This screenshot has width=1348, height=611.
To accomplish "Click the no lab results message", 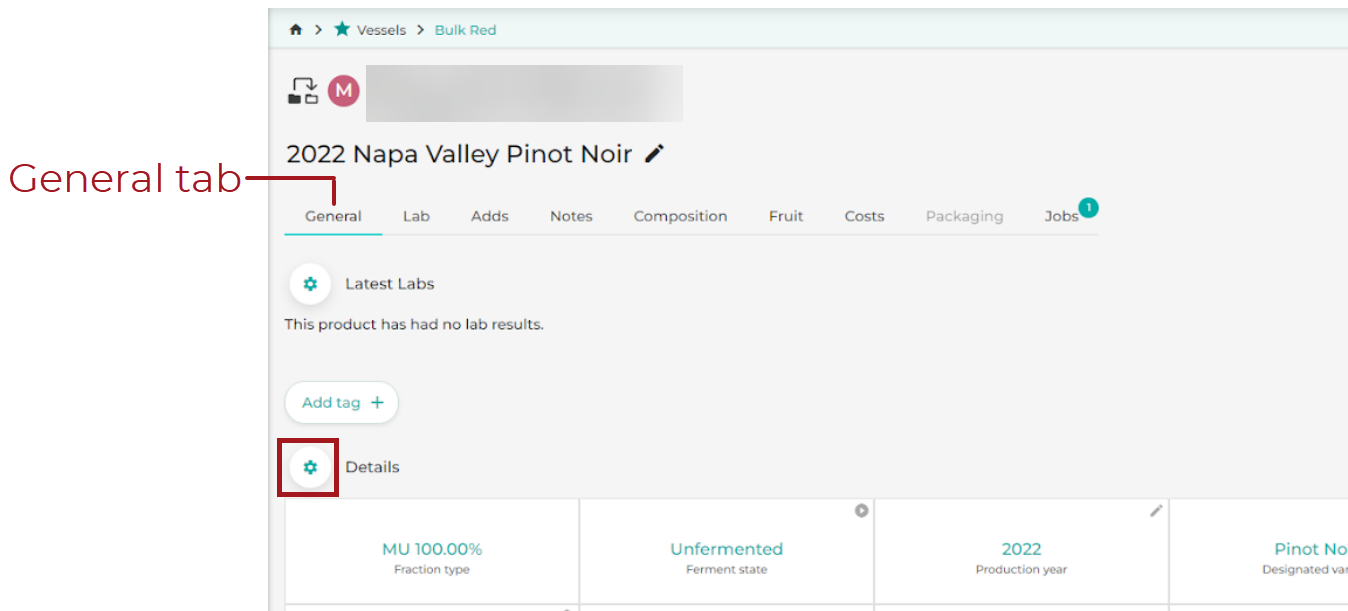I will (x=414, y=324).
